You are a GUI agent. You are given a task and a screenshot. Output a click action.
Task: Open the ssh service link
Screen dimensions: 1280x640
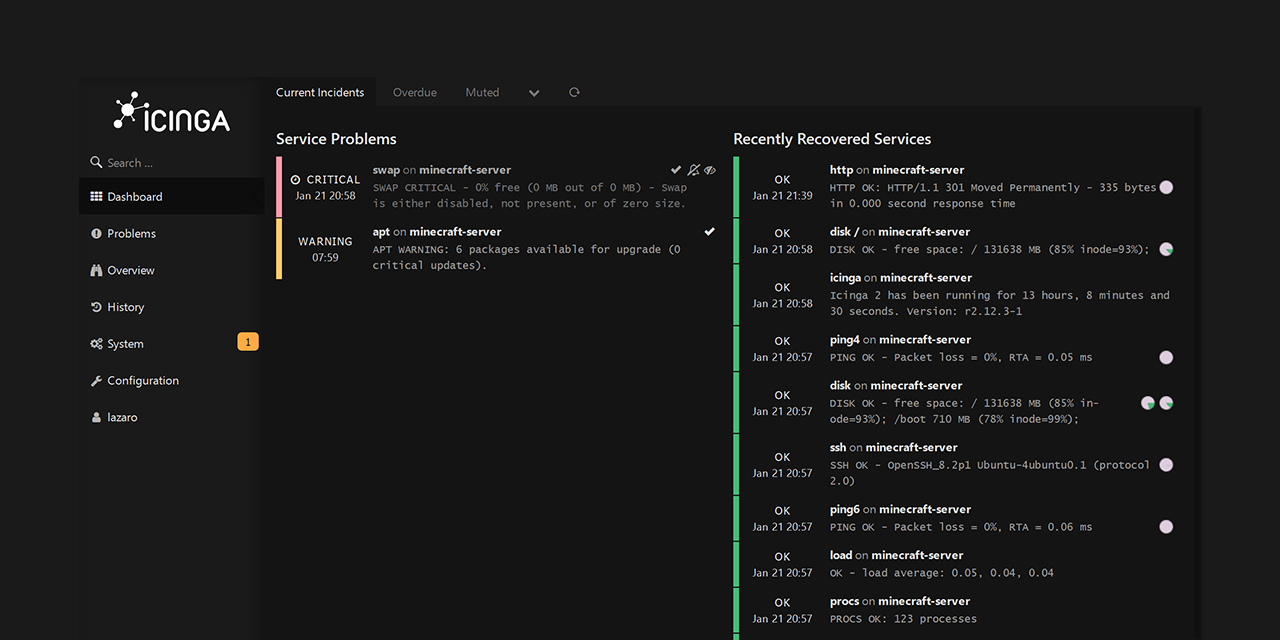(x=838, y=448)
